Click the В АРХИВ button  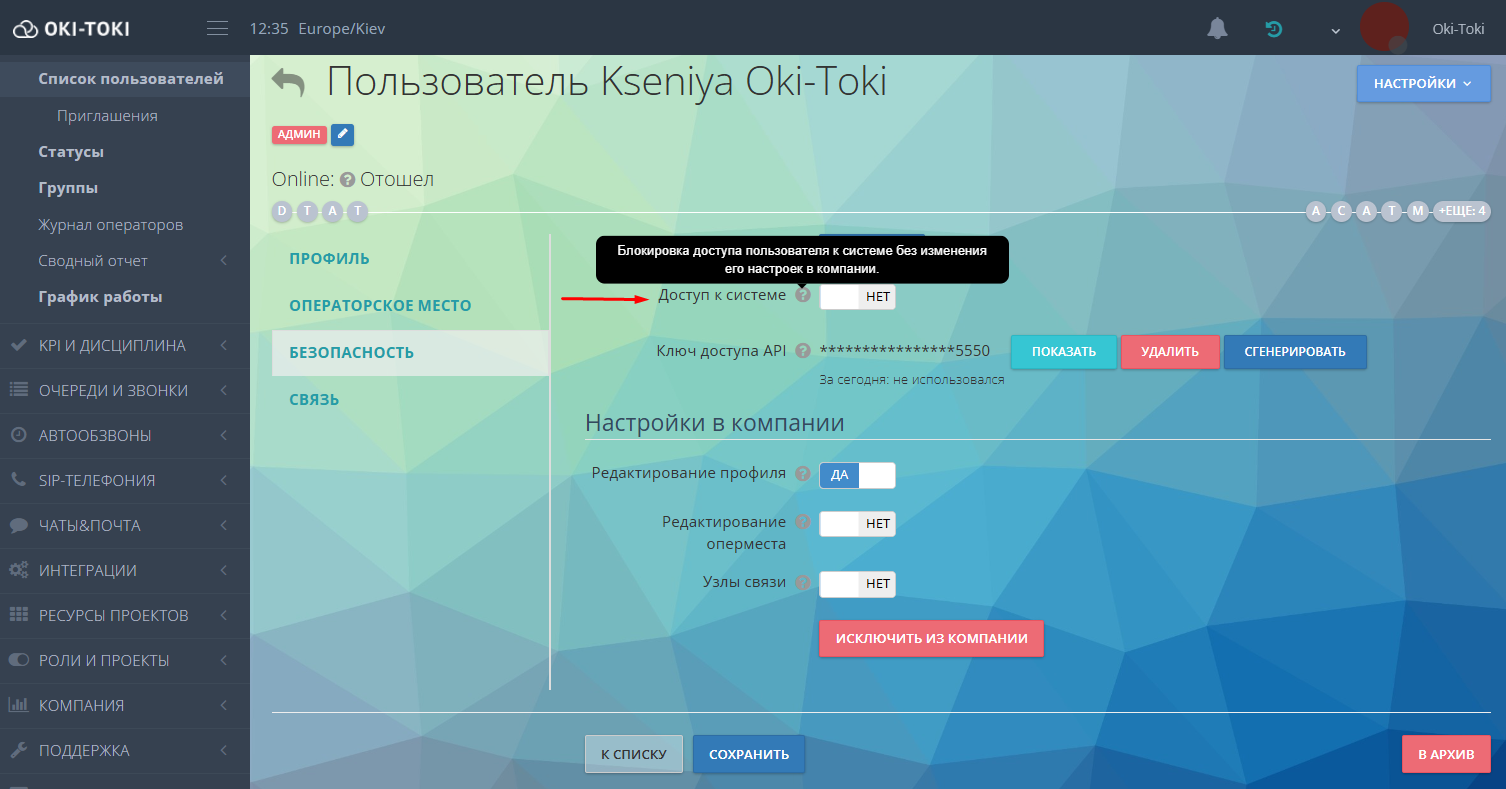tap(1446, 755)
